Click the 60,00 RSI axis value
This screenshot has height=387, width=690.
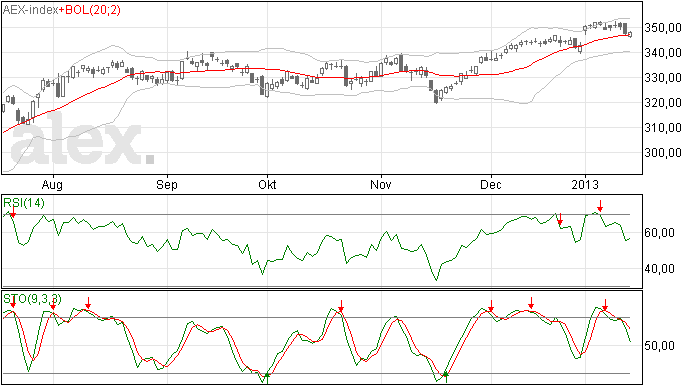659,233
